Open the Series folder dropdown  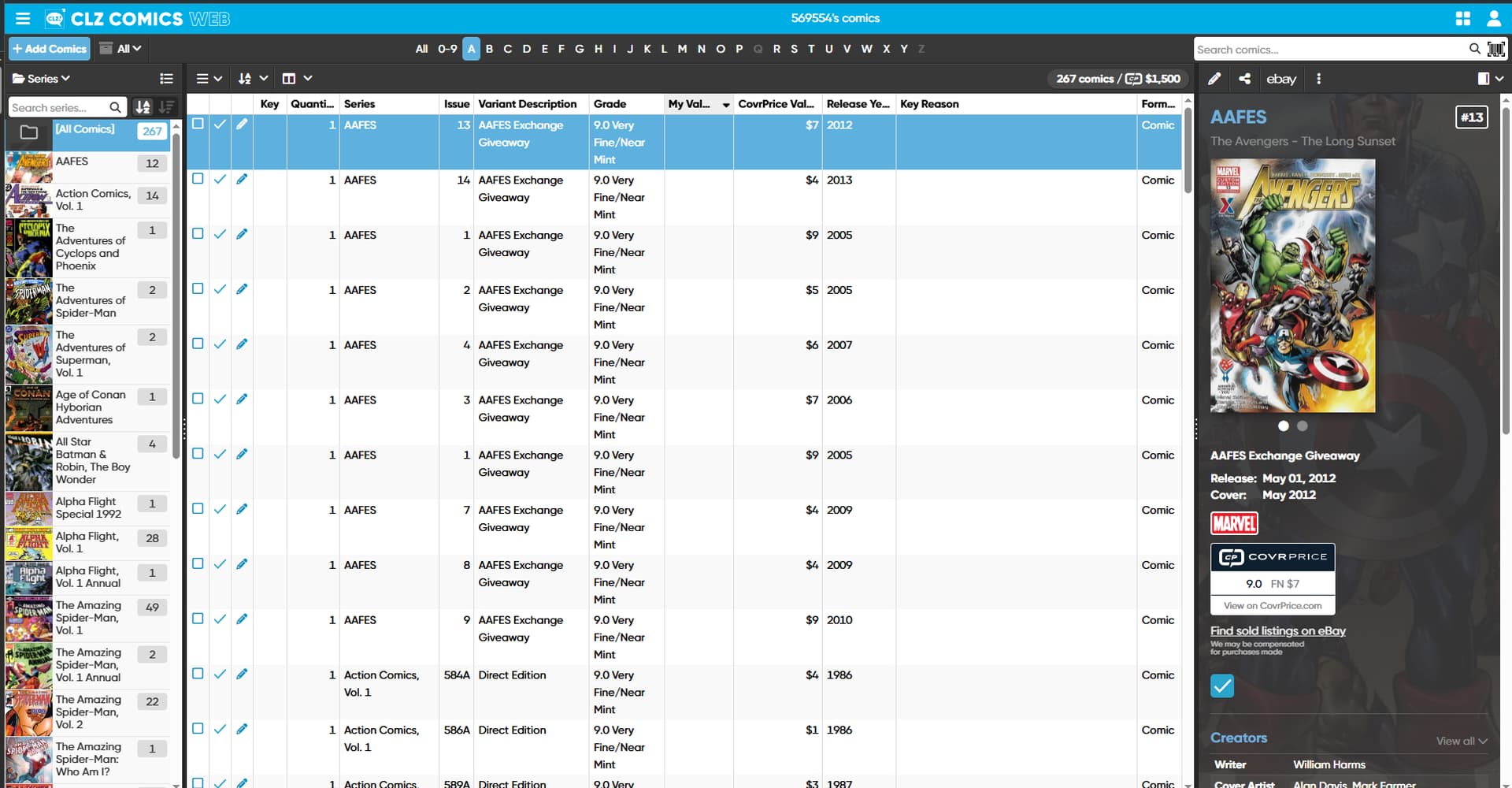(42, 78)
